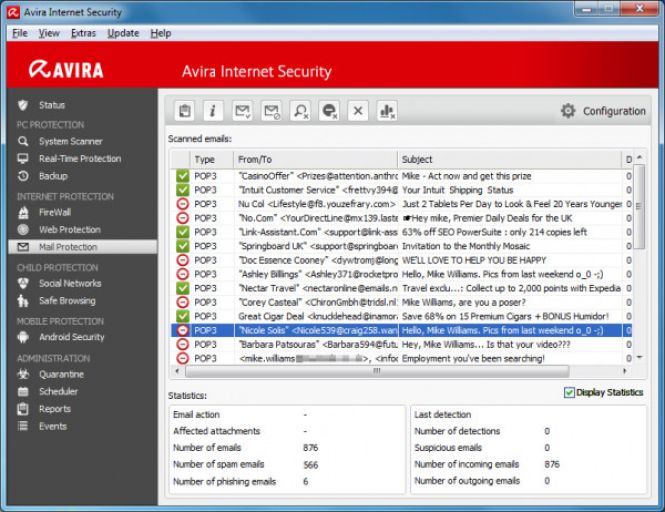Open the Help menu

coord(161,33)
